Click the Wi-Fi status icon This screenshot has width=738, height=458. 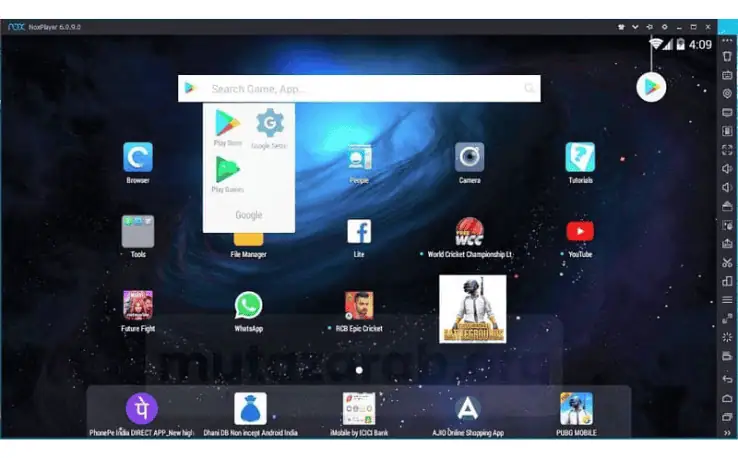(655, 44)
